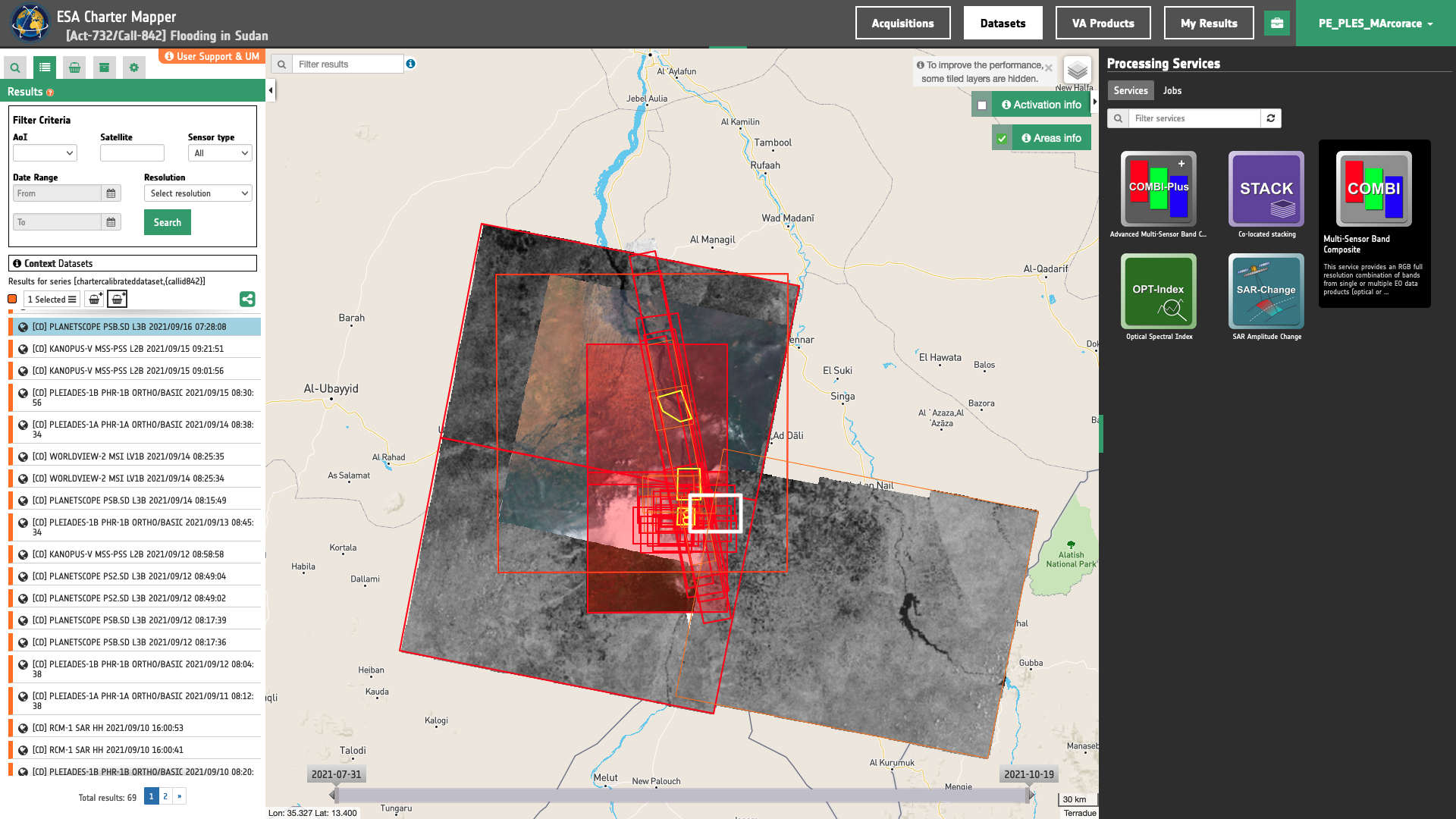Open the basket tab in left panel
This screenshot has width=1456, height=819.
point(74,67)
